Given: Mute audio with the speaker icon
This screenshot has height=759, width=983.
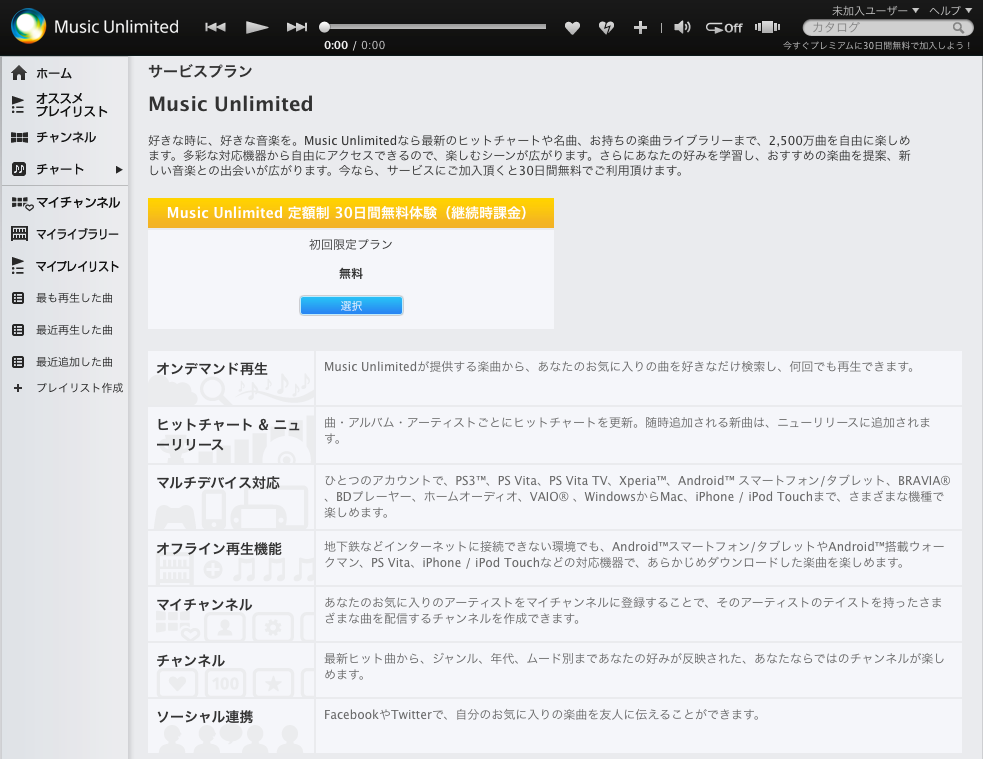Looking at the screenshot, I should (x=682, y=27).
